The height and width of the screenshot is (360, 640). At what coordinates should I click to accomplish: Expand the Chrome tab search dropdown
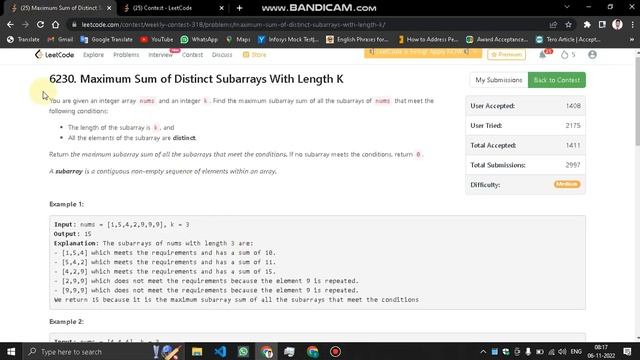pyautogui.click(x=567, y=7)
